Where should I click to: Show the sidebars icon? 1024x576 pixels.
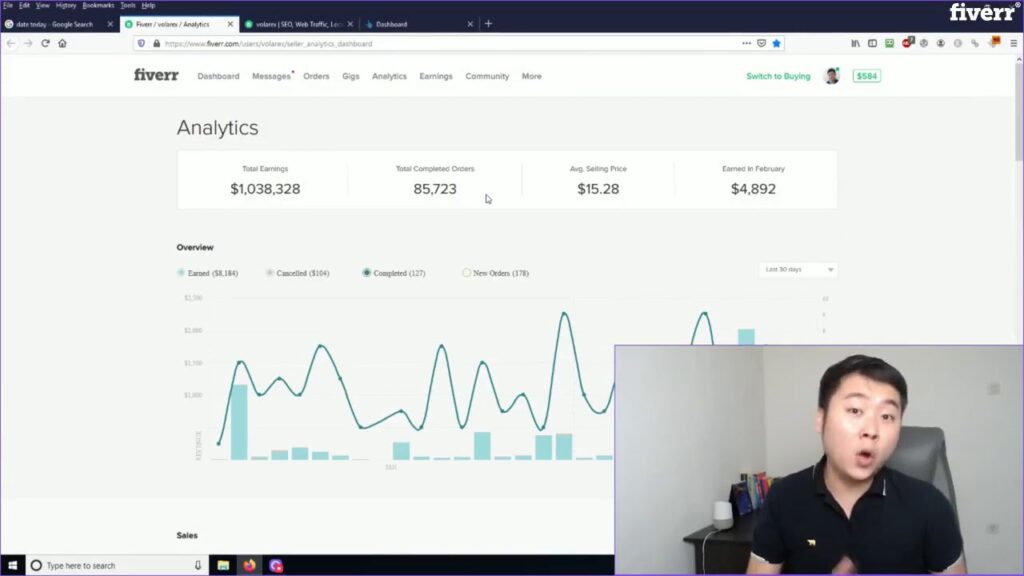872,43
